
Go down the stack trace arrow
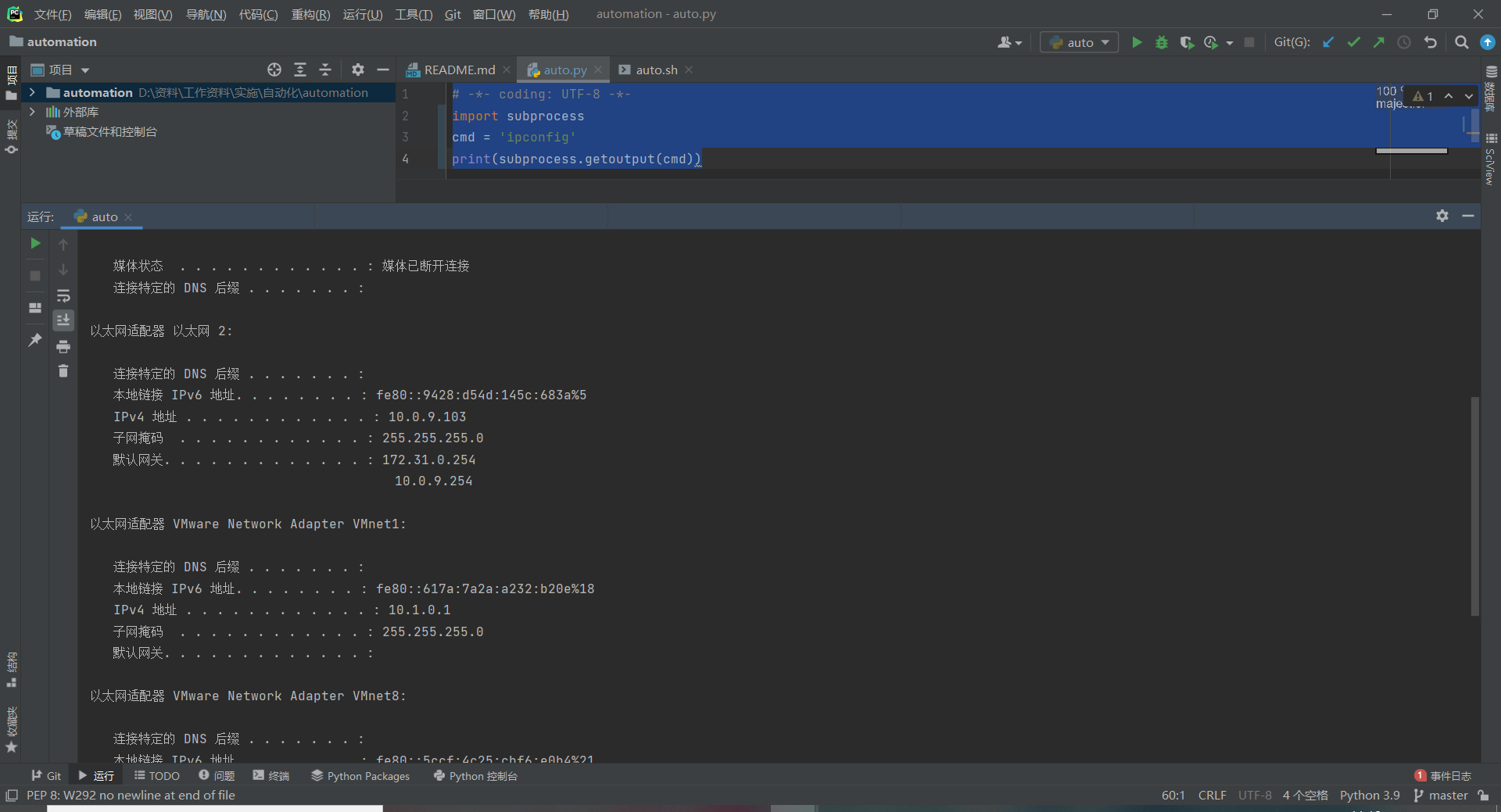pos(63,270)
